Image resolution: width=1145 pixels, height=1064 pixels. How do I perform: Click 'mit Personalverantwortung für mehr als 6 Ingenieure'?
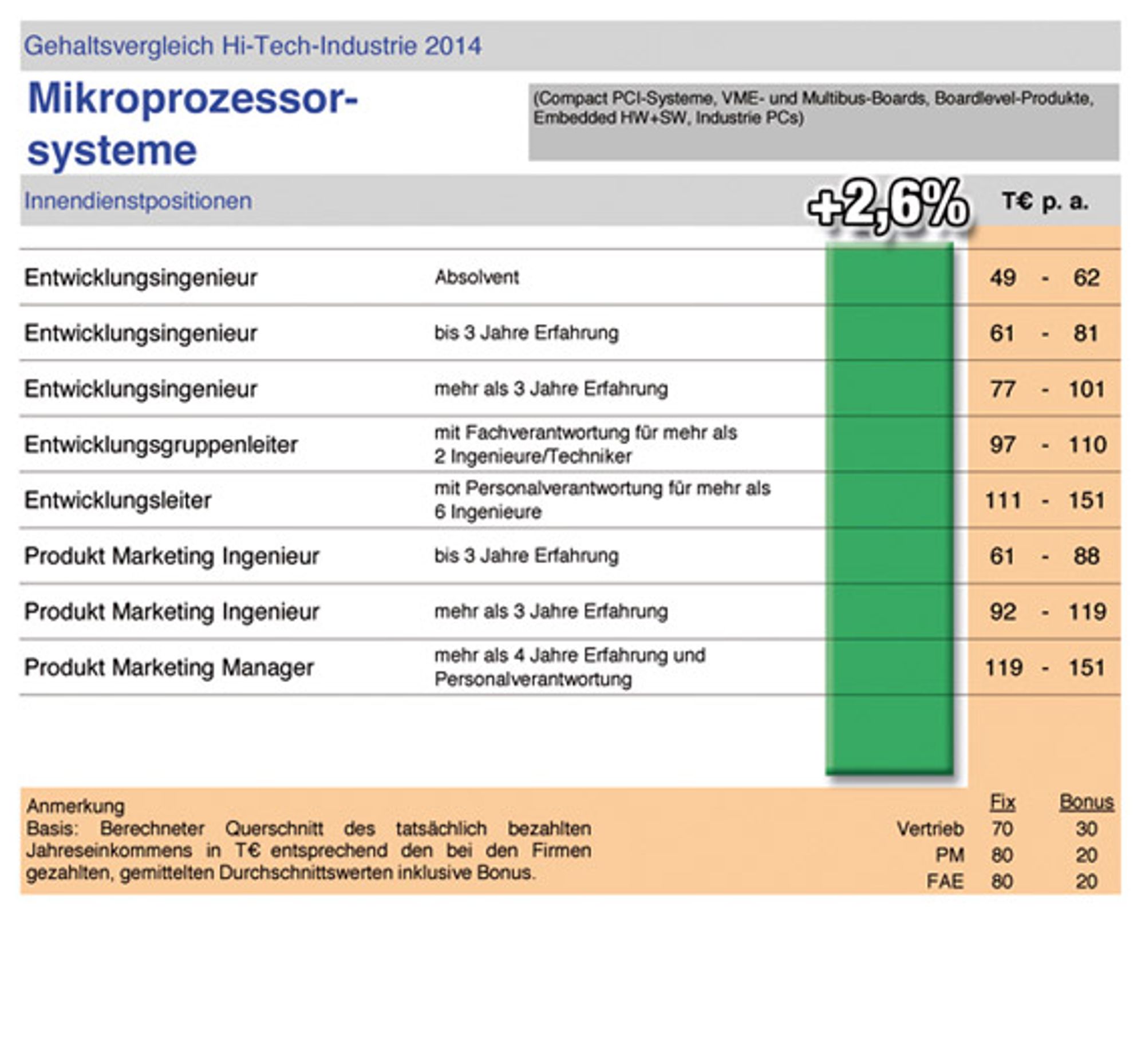tap(602, 500)
